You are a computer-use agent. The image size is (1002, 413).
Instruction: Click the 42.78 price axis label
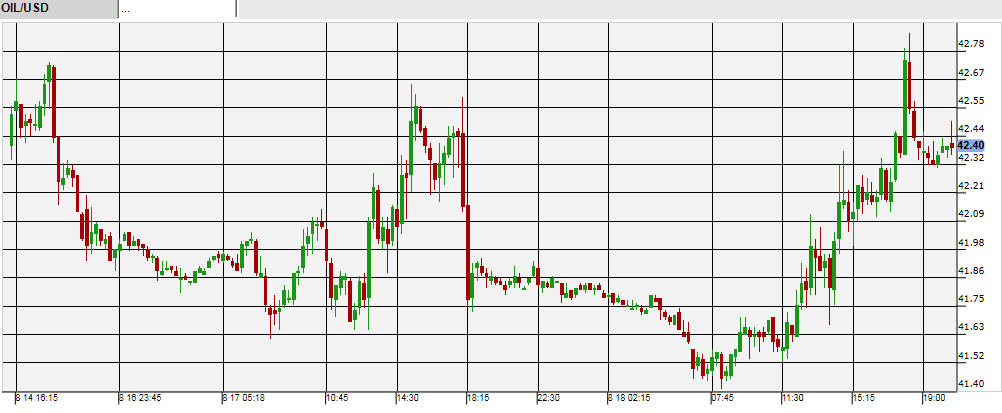tap(972, 44)
